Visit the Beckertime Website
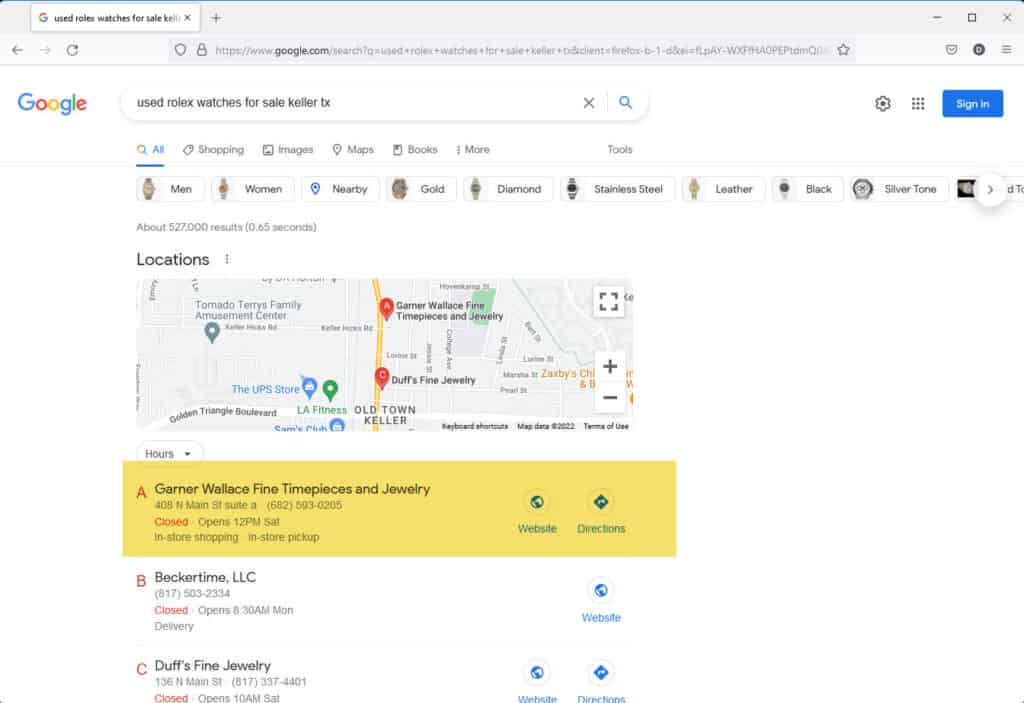The width and height of the screenshot is (1024, 703). pyautogui.click(x=601, y=602)
